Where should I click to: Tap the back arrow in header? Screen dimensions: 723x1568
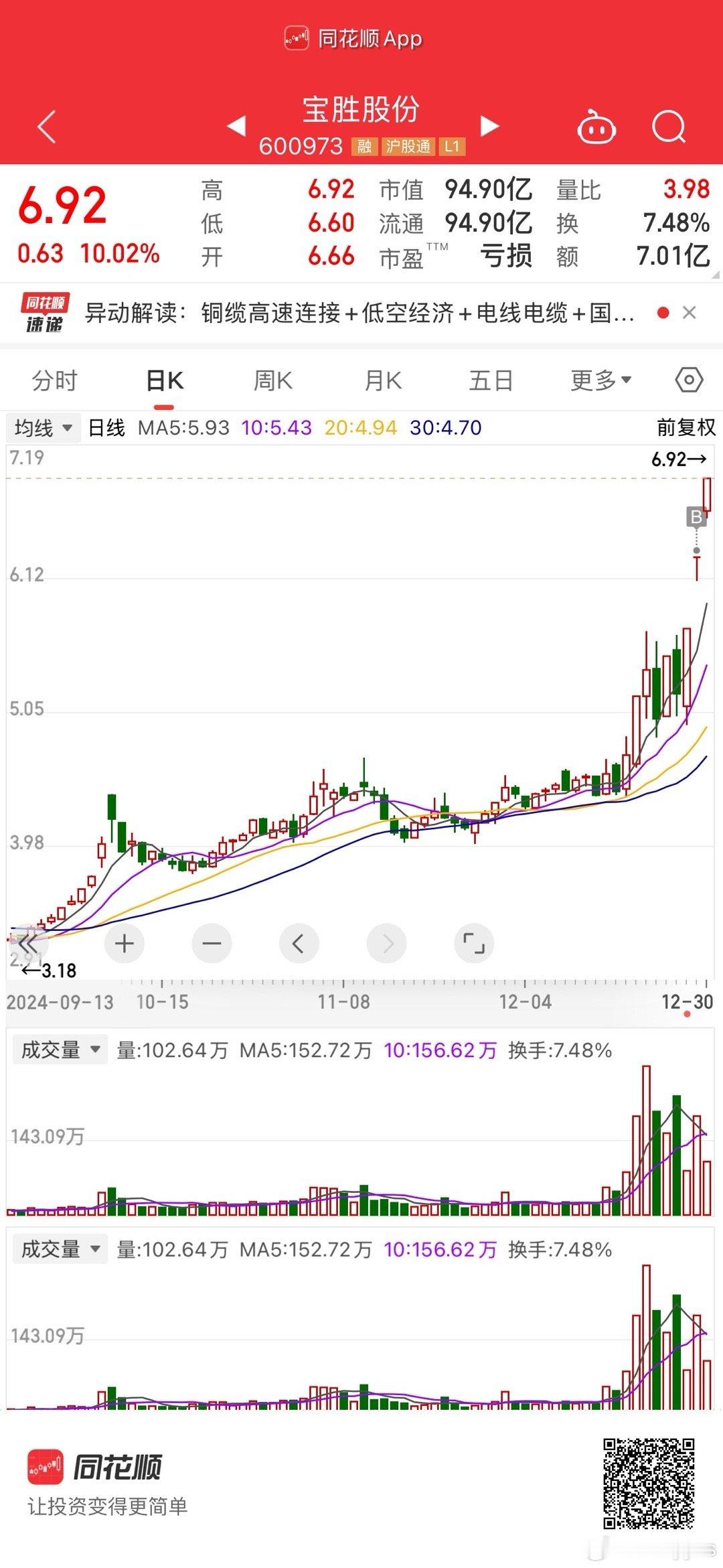(46, 127)
